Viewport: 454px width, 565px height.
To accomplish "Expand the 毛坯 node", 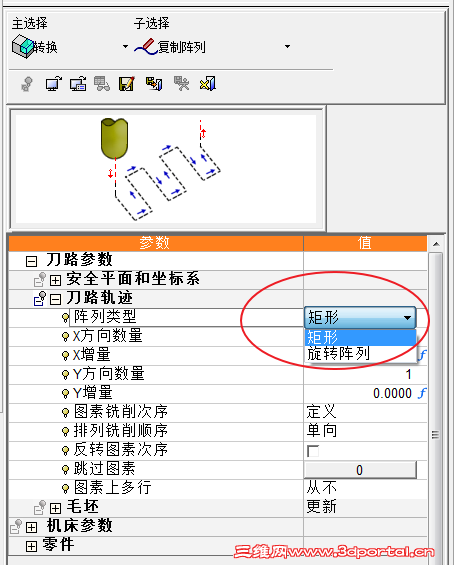I will click(x=55, y=508).
